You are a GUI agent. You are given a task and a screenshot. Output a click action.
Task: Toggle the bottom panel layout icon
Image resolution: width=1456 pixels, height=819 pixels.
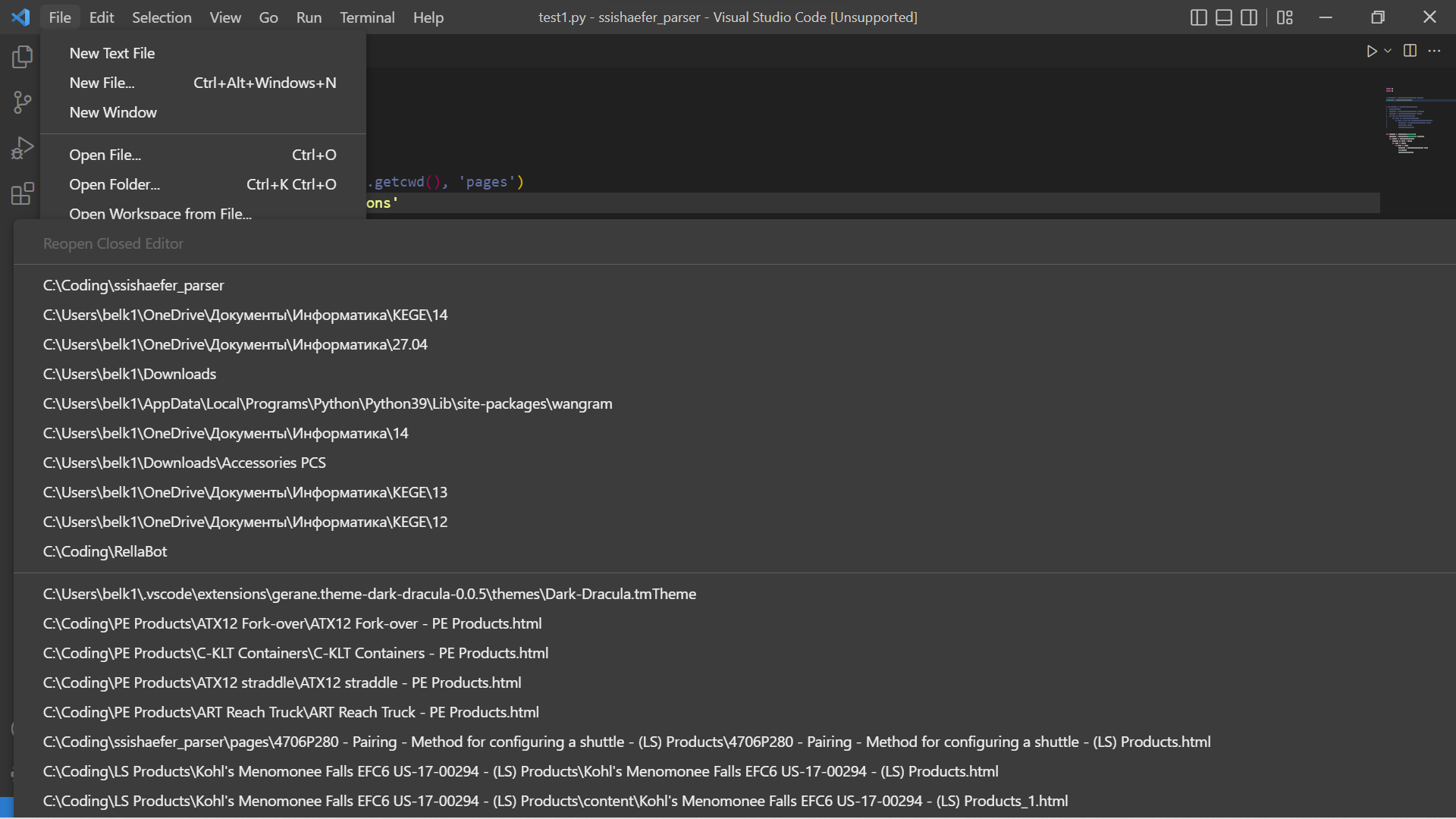1224,17
